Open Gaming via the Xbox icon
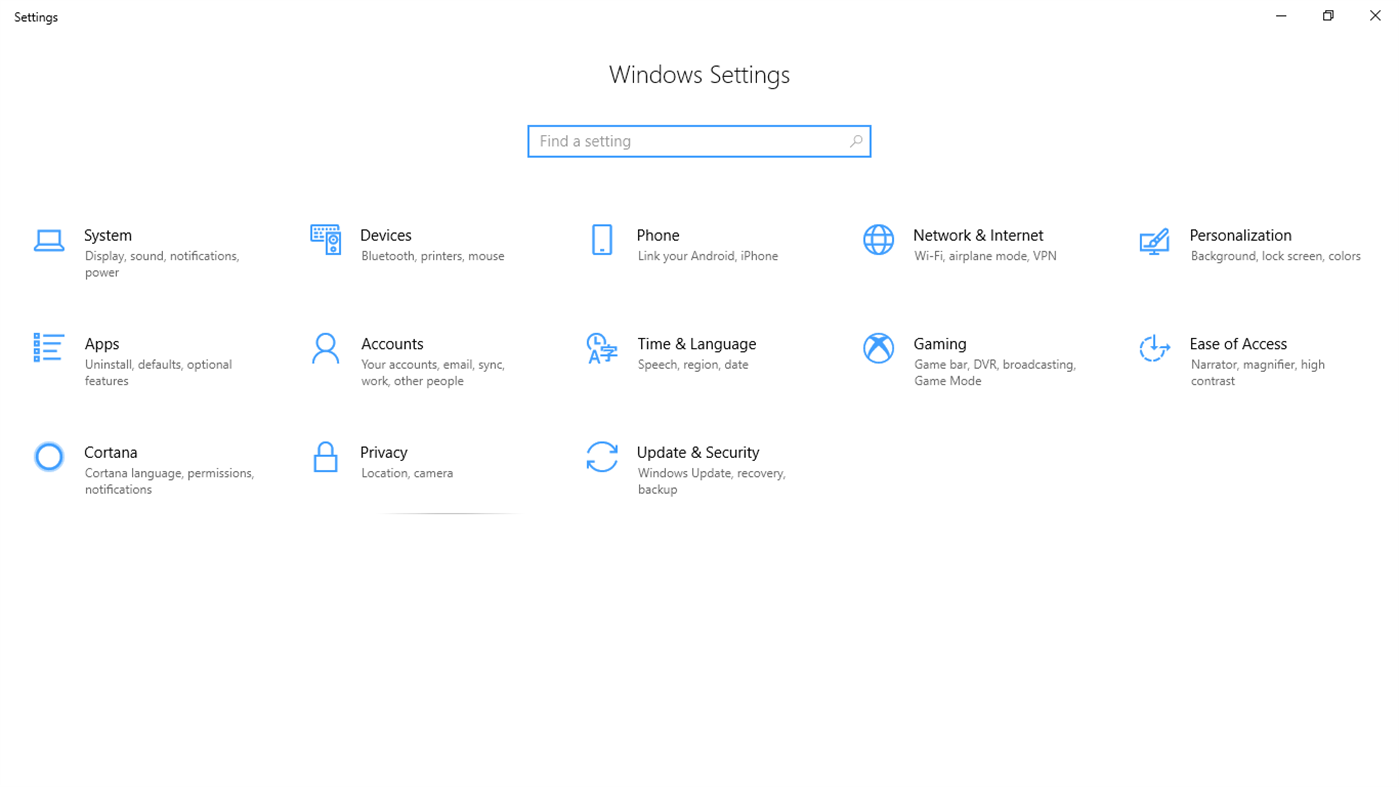The image size is (1399, 787). [x=878, y=348]
